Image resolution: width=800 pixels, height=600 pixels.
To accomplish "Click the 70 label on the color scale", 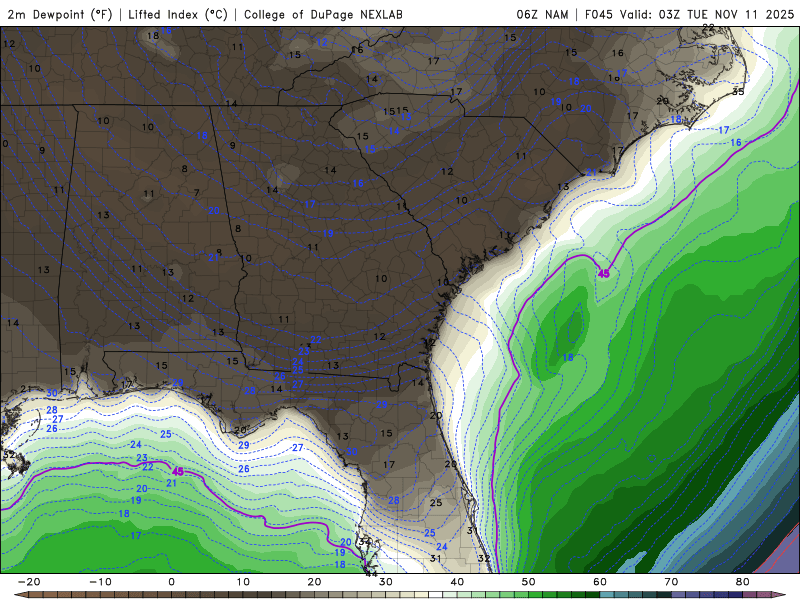I will 671,582.
